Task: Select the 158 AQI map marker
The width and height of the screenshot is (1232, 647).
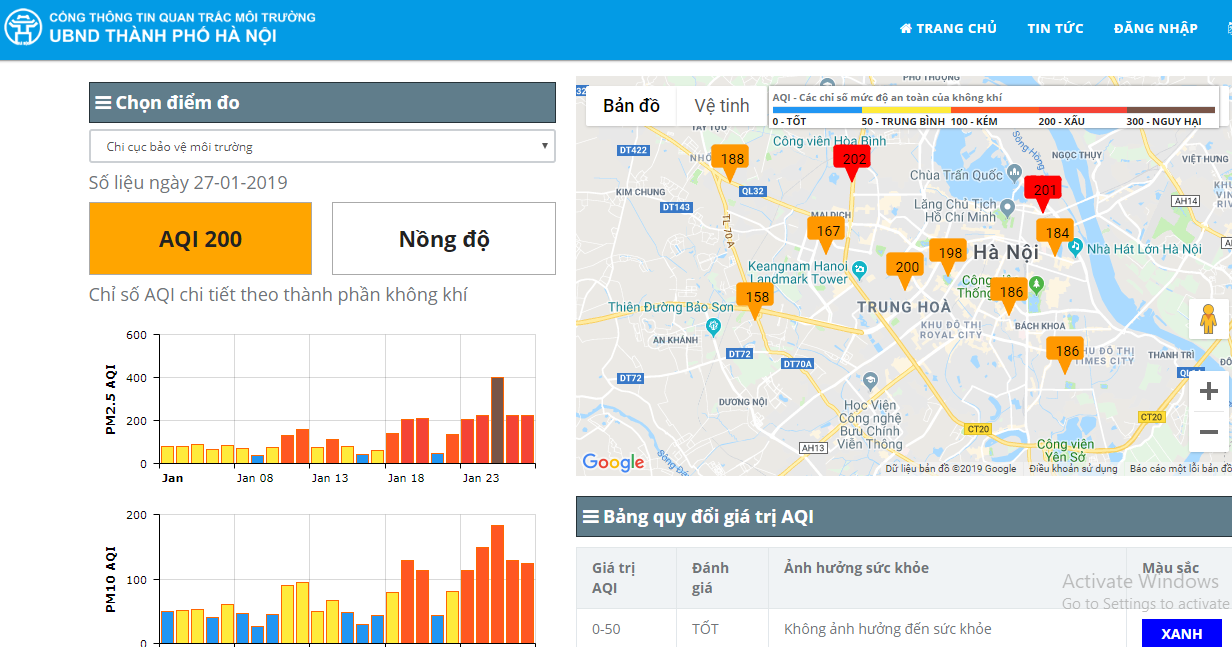Action: (x=756, y=297)
